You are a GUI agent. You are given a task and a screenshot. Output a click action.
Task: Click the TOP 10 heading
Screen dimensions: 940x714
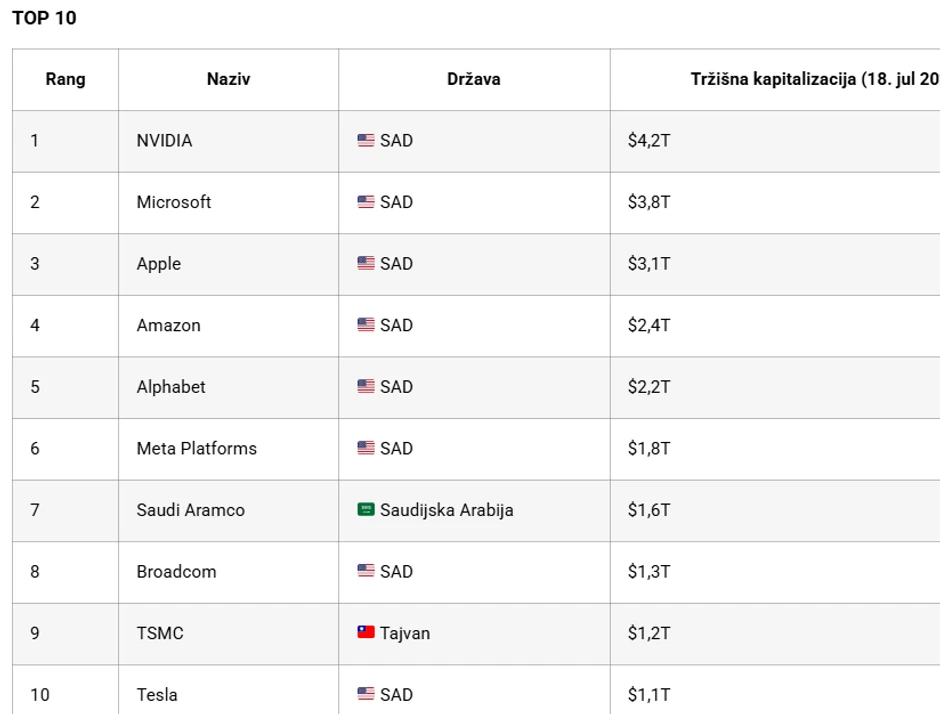[x=44, y=18]
